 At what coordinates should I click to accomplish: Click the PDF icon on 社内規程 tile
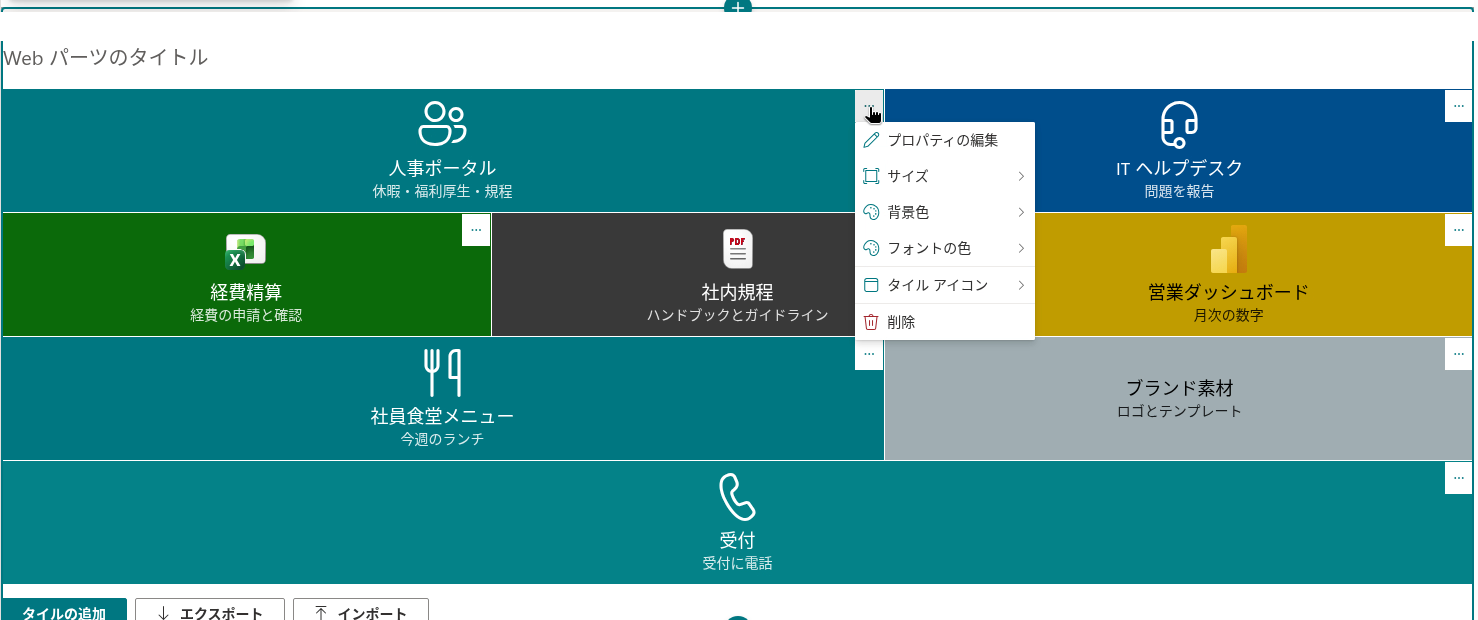point(738,249)
